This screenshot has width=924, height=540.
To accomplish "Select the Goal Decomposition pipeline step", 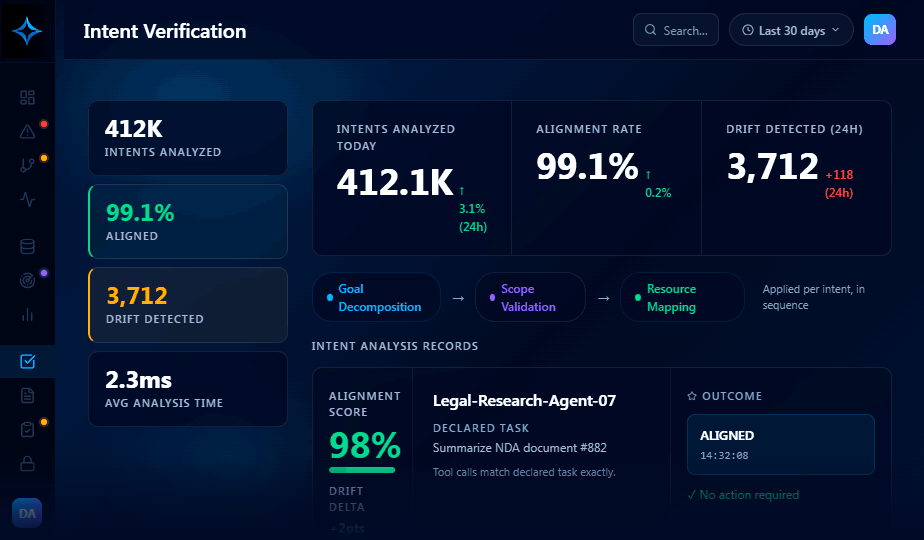I will pyautogui.click(x=377, y=297).
